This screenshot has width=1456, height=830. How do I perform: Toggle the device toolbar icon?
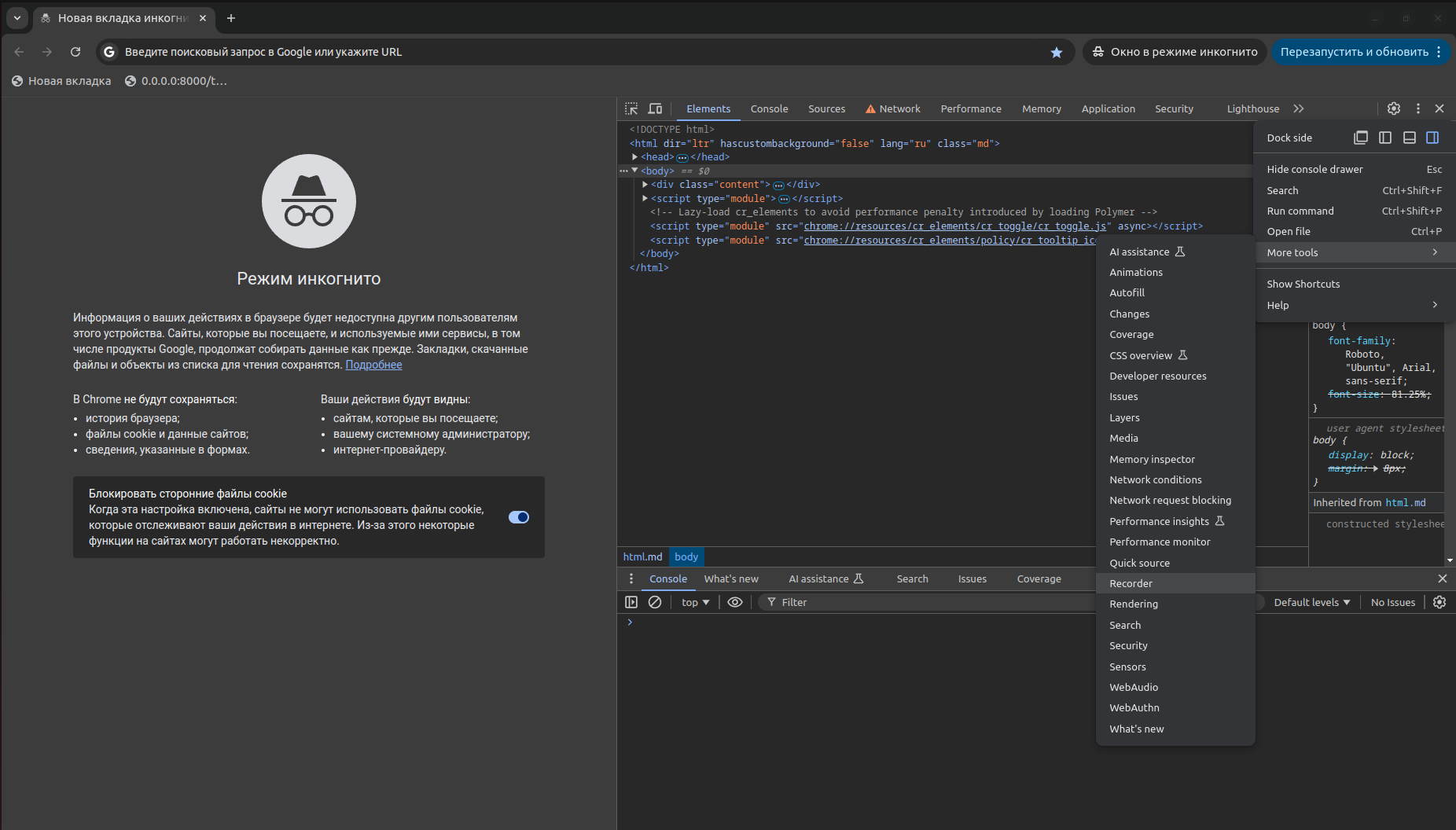tap(655, 108)
